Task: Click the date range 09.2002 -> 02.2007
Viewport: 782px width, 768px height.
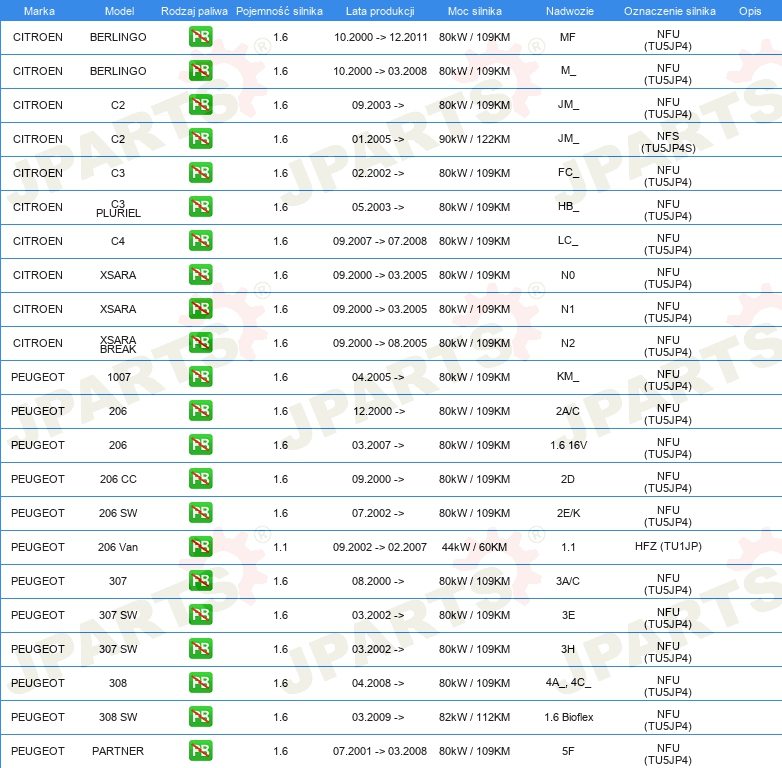Action: click(x=380, y=547)
